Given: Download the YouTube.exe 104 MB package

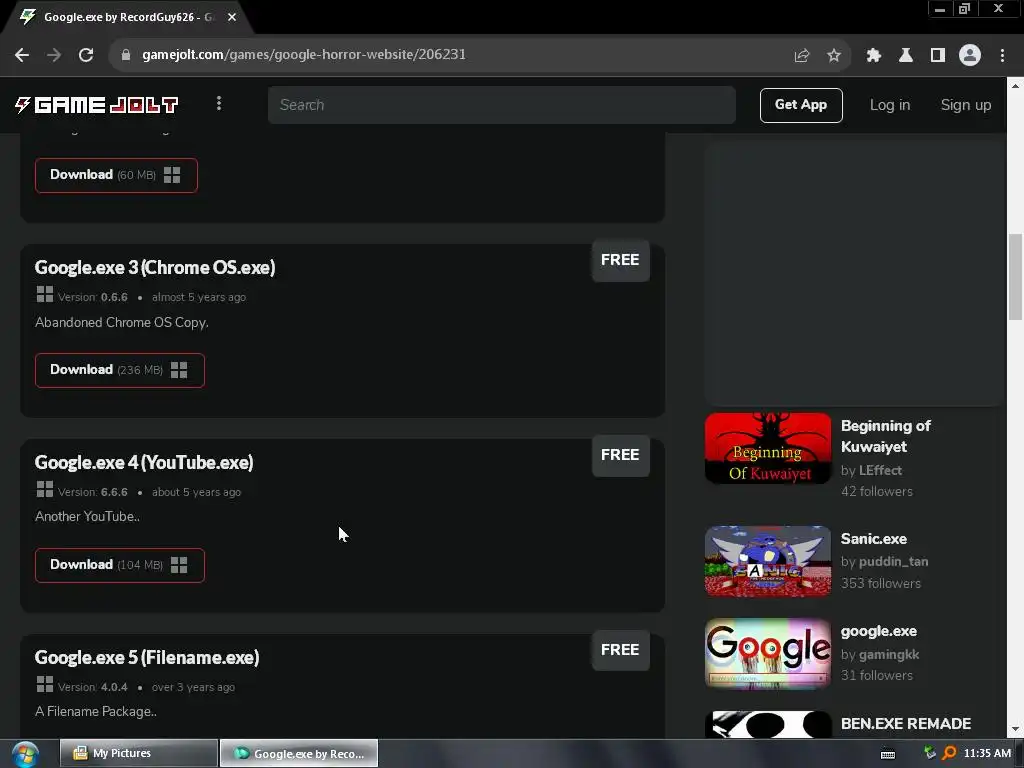Looking at the screenshot, I should tap(120, 565).
